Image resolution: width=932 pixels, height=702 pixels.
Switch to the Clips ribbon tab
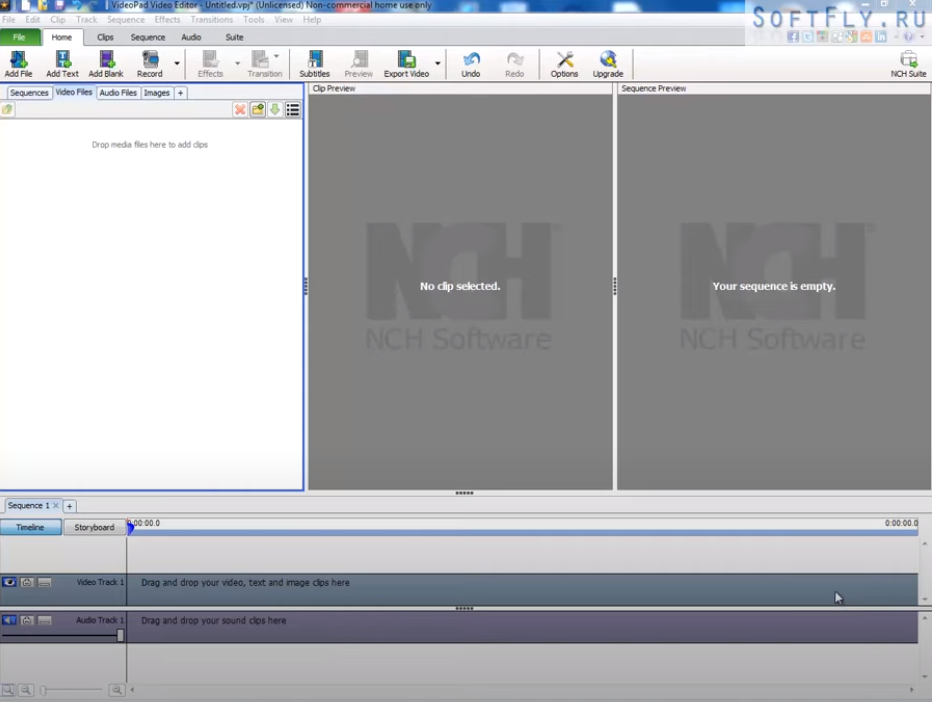pyautogui.click(x=105, y=37)
